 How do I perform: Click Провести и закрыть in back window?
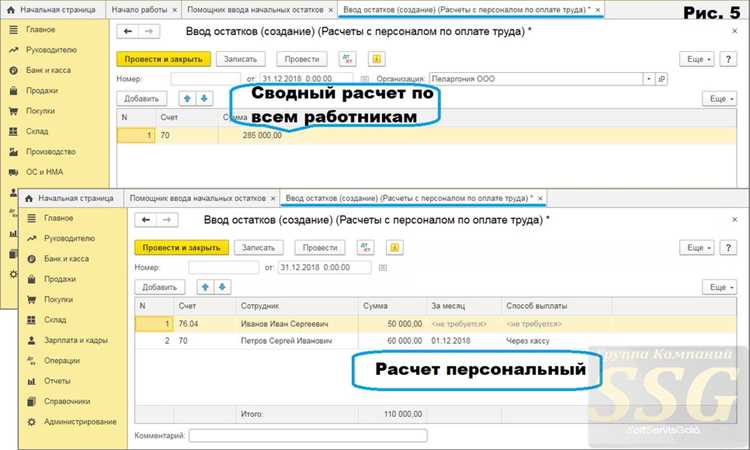[x=164, y=59]
